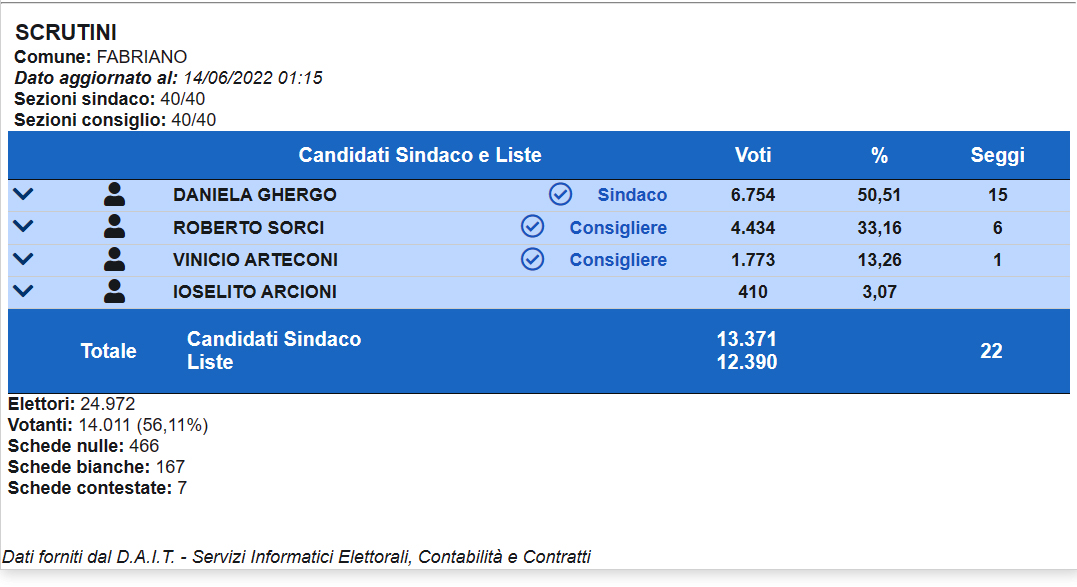Click Consigliere label on Vinicio Arteconi row

[x=618, y=260]
